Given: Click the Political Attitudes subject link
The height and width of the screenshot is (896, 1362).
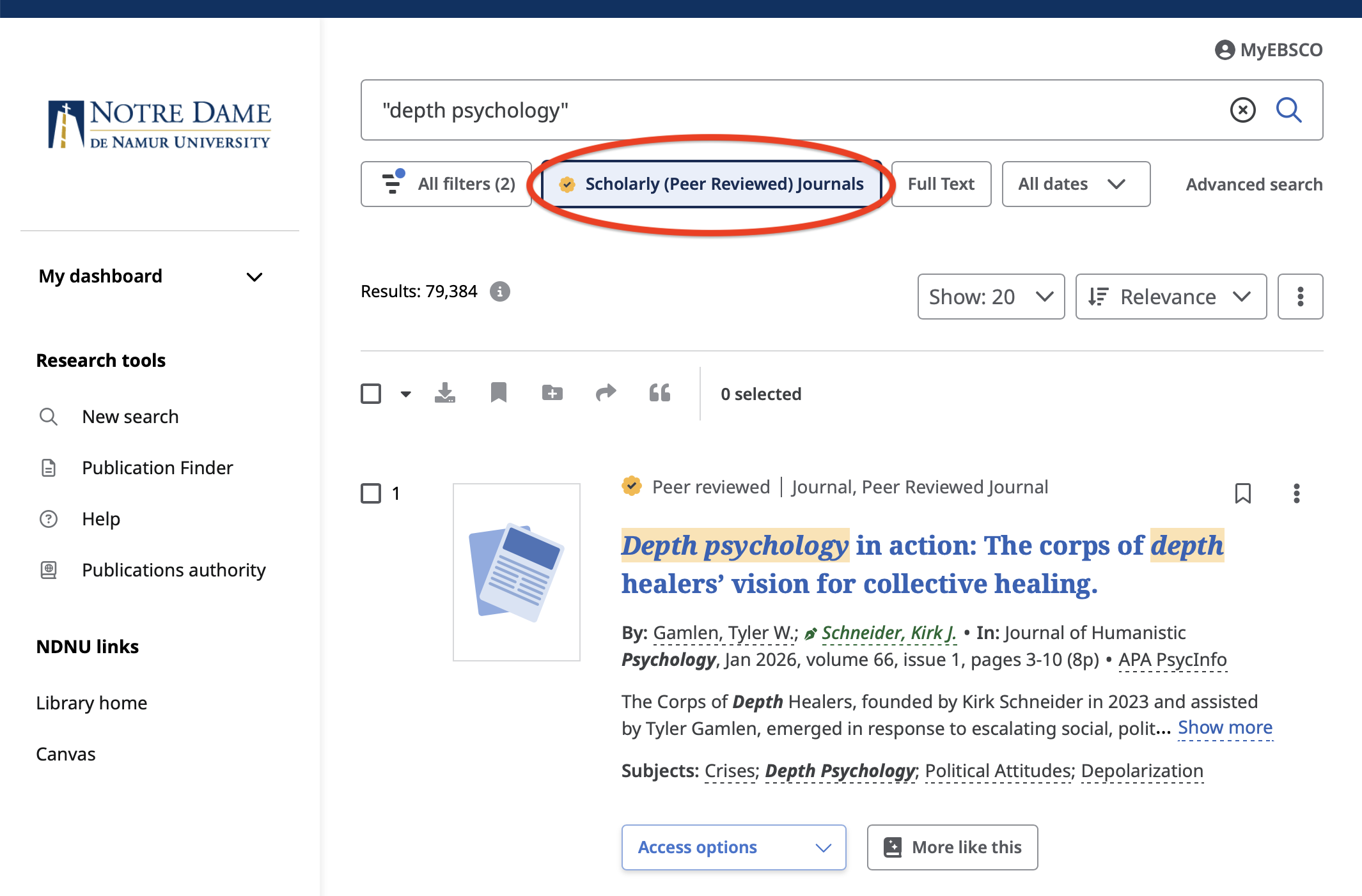Looking at the screenshot, I should [x=999, y=771].
